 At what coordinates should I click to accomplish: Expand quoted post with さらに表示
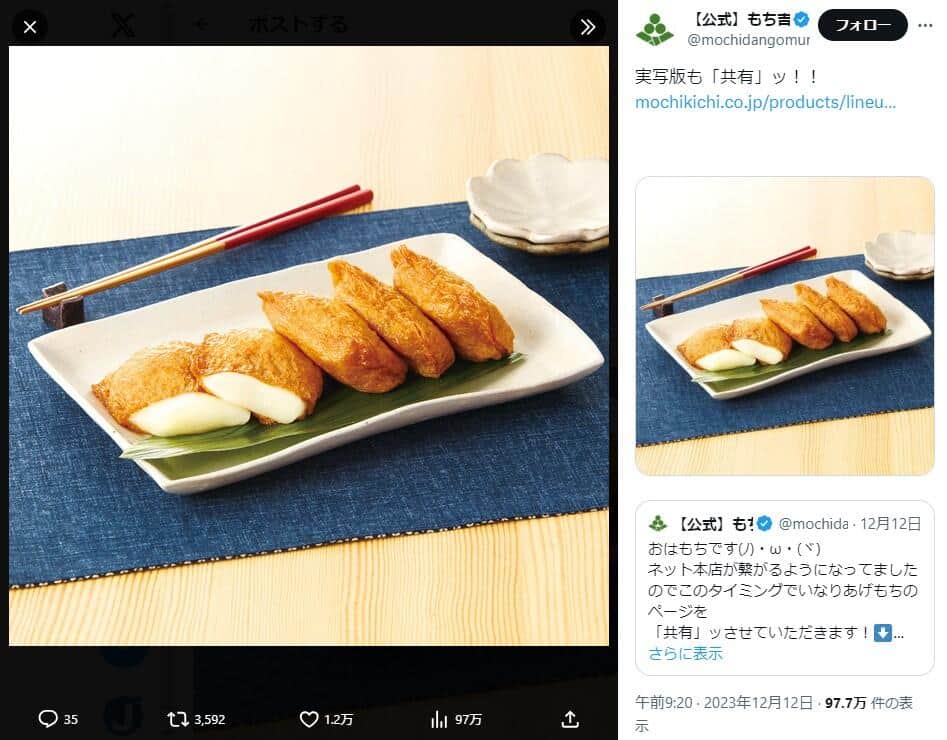[685, 654]
